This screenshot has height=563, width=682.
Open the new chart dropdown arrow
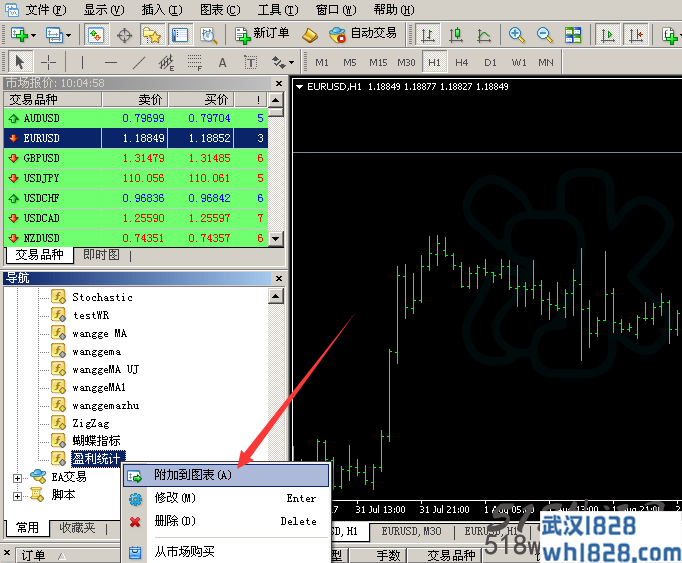(33, 35)
